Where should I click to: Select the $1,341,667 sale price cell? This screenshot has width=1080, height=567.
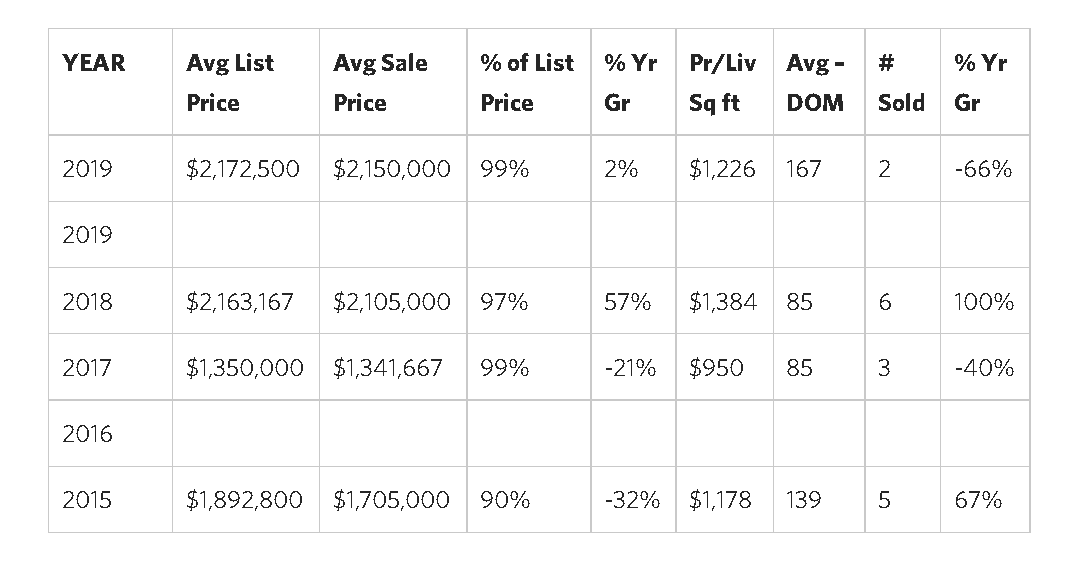pos(387,367)
